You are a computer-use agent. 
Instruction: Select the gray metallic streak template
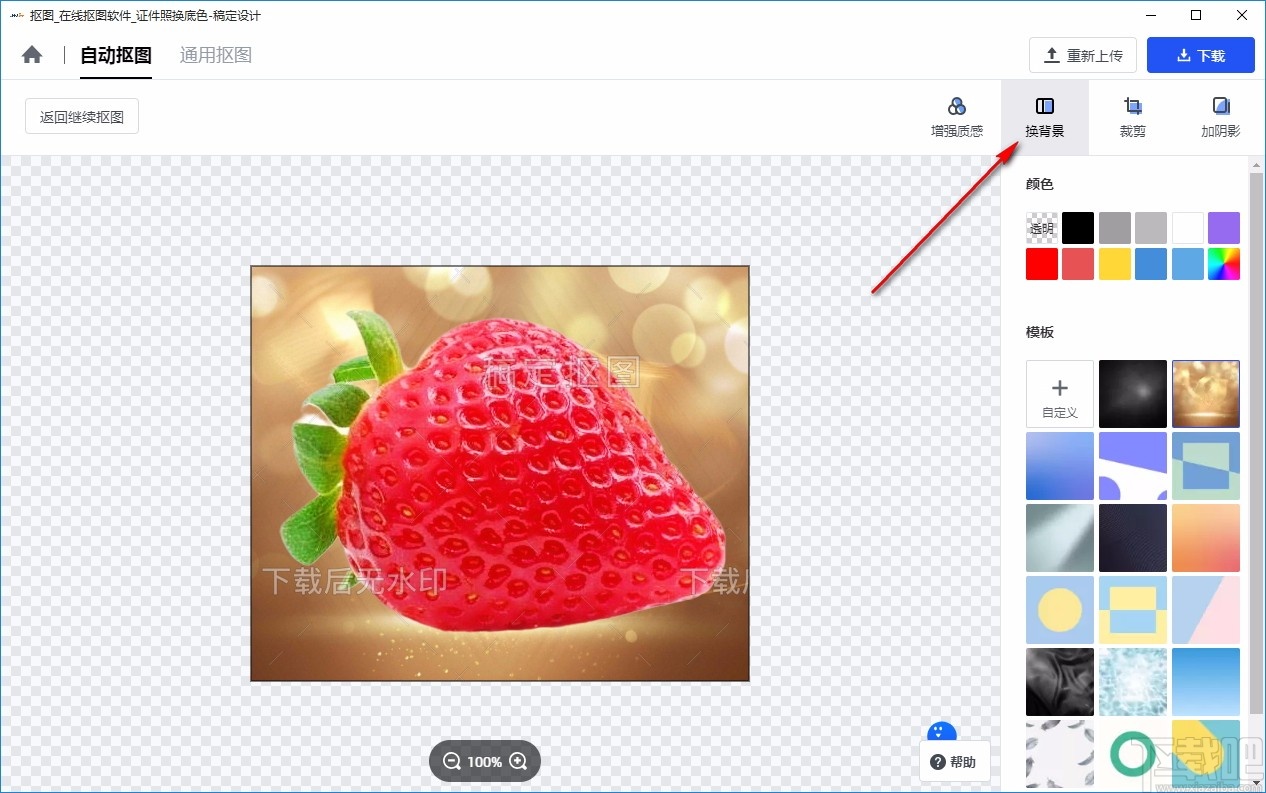point(1060,538)
